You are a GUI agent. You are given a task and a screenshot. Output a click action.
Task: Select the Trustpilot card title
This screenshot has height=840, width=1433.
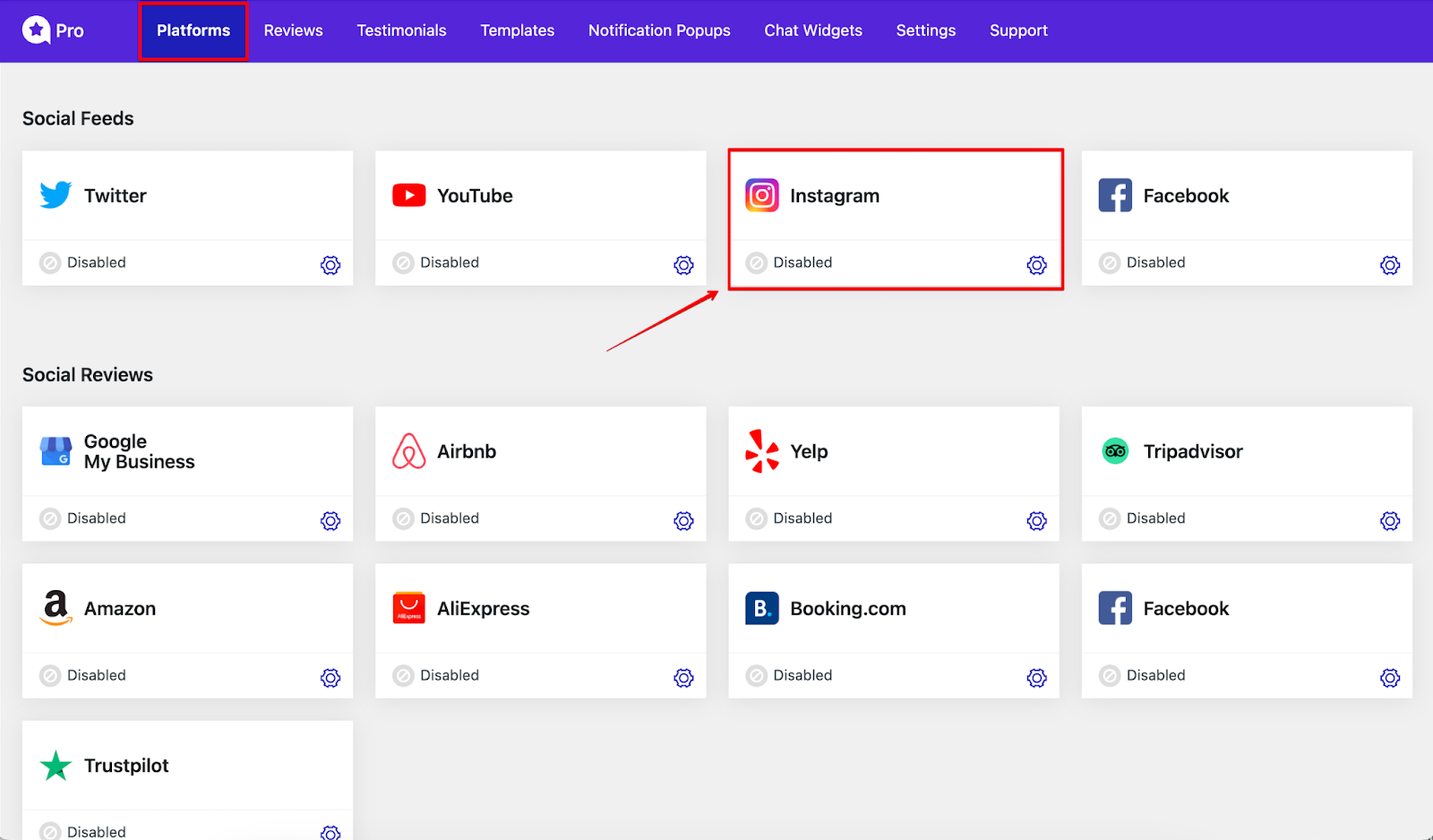coord(126,766)
